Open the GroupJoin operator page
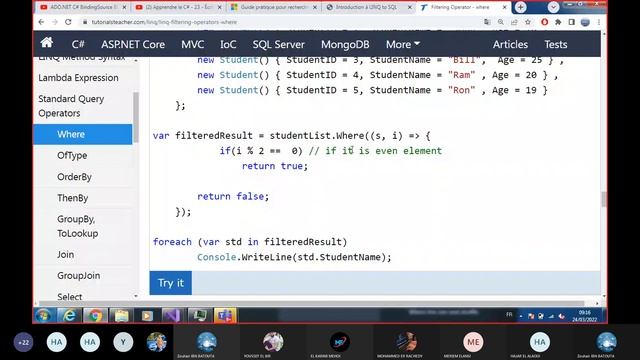 (79, 276)
